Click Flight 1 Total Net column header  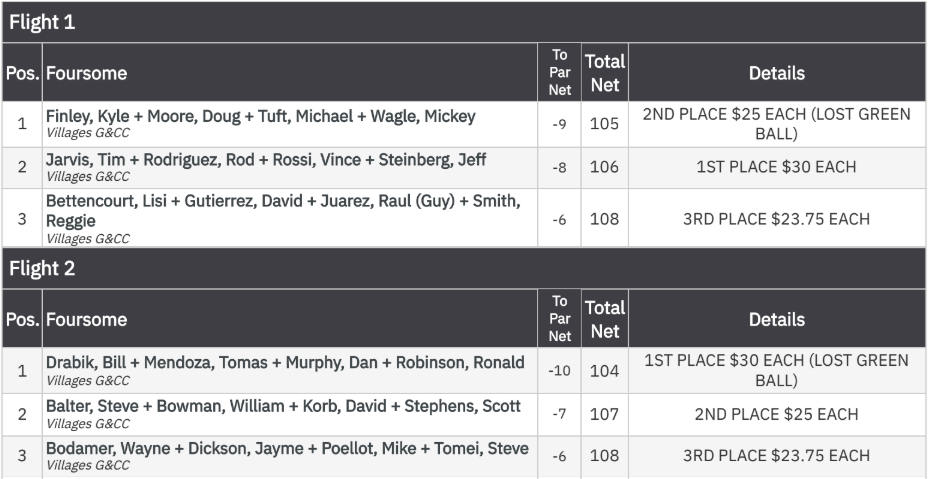pos(605,72)
